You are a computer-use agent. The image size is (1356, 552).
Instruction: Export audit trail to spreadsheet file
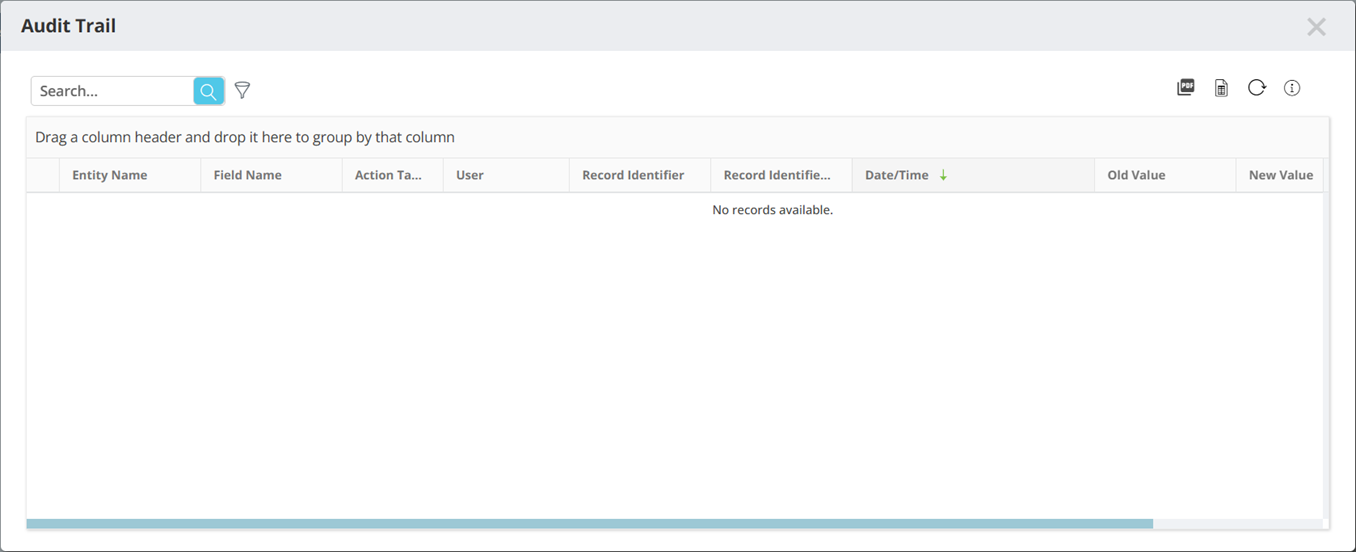pos(1221,88)
